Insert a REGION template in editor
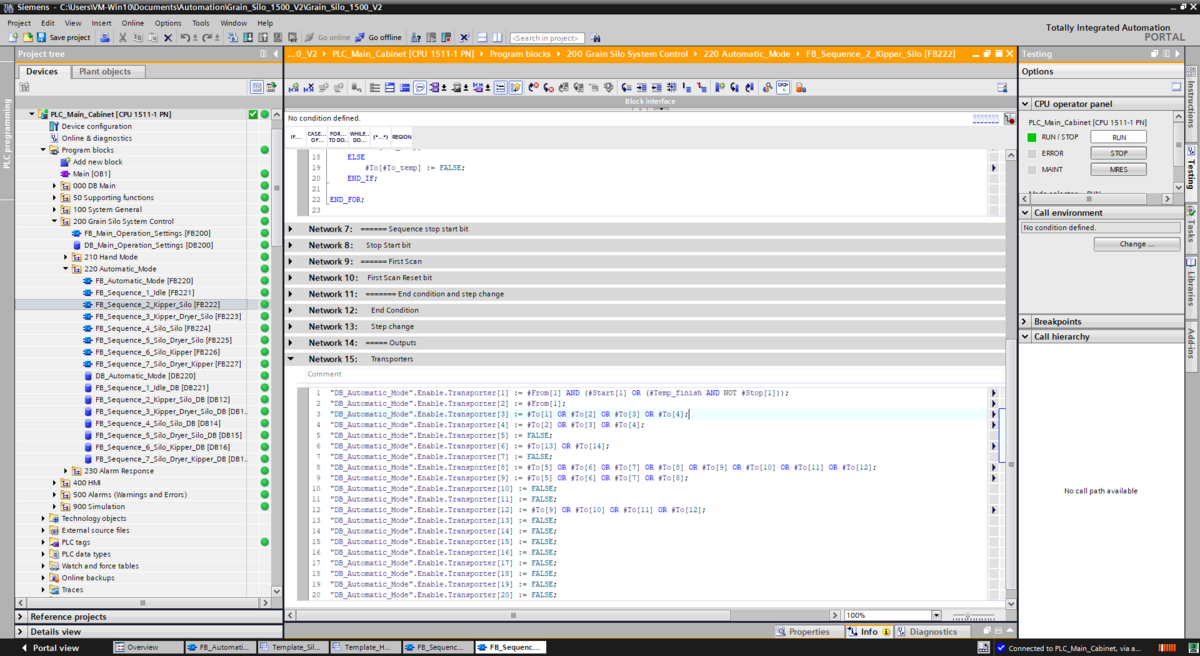The width and height of the screenshot is (1200, 656). tap(401, 136)
